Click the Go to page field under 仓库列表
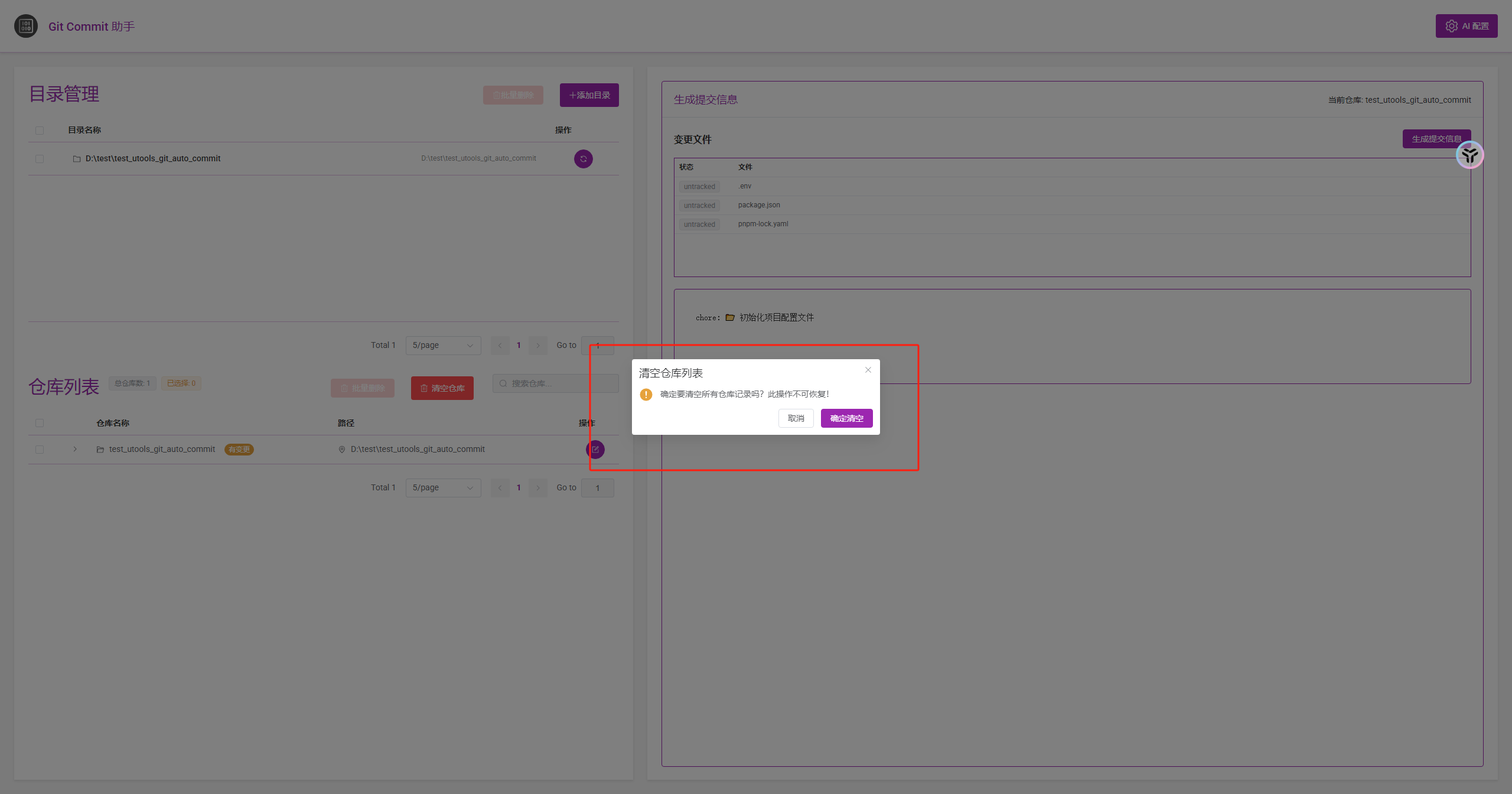Screen dimensions: 1512x794 click(597, 488)
